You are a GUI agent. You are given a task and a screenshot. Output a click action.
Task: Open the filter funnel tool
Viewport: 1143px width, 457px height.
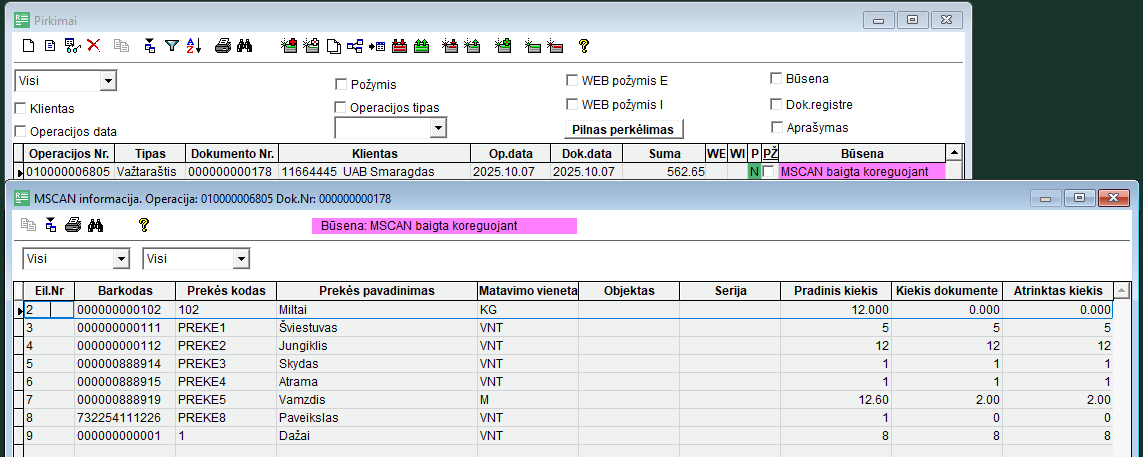(x=172, y=45)
